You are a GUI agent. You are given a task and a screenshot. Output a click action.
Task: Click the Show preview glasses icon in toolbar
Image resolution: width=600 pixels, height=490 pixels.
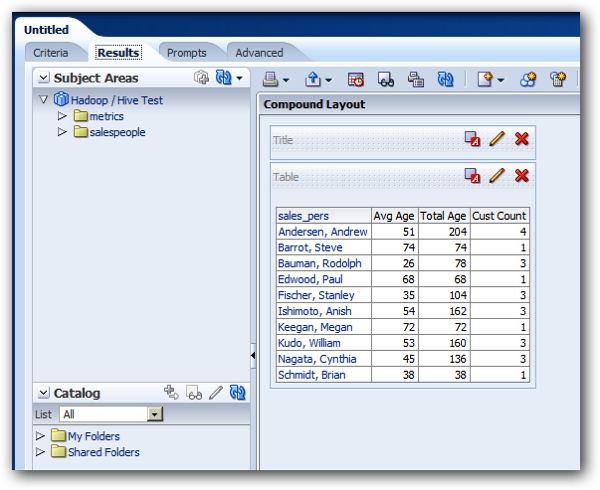pos(386,79)
